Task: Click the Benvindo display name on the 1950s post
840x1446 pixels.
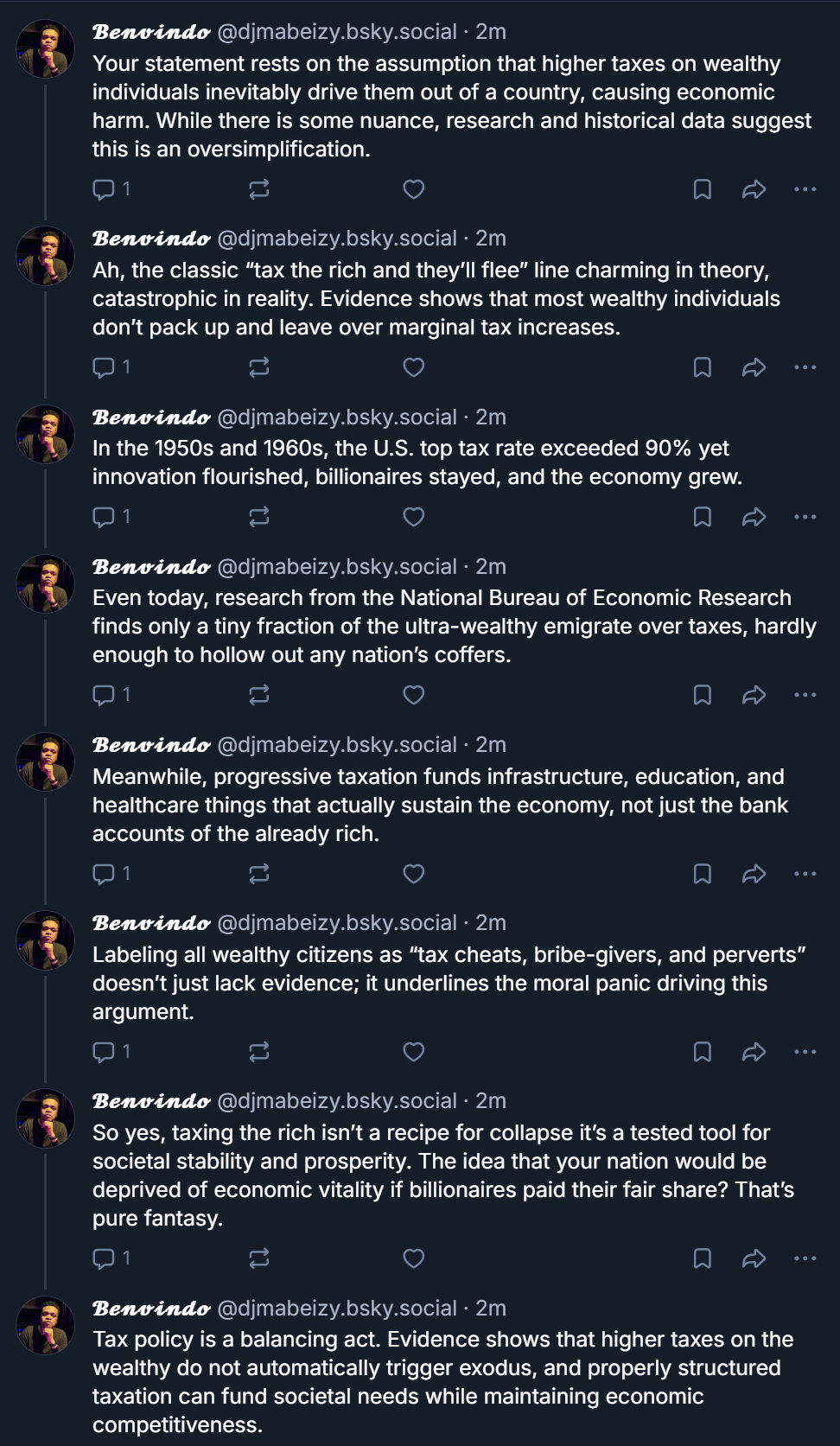Action: [151, 417]
